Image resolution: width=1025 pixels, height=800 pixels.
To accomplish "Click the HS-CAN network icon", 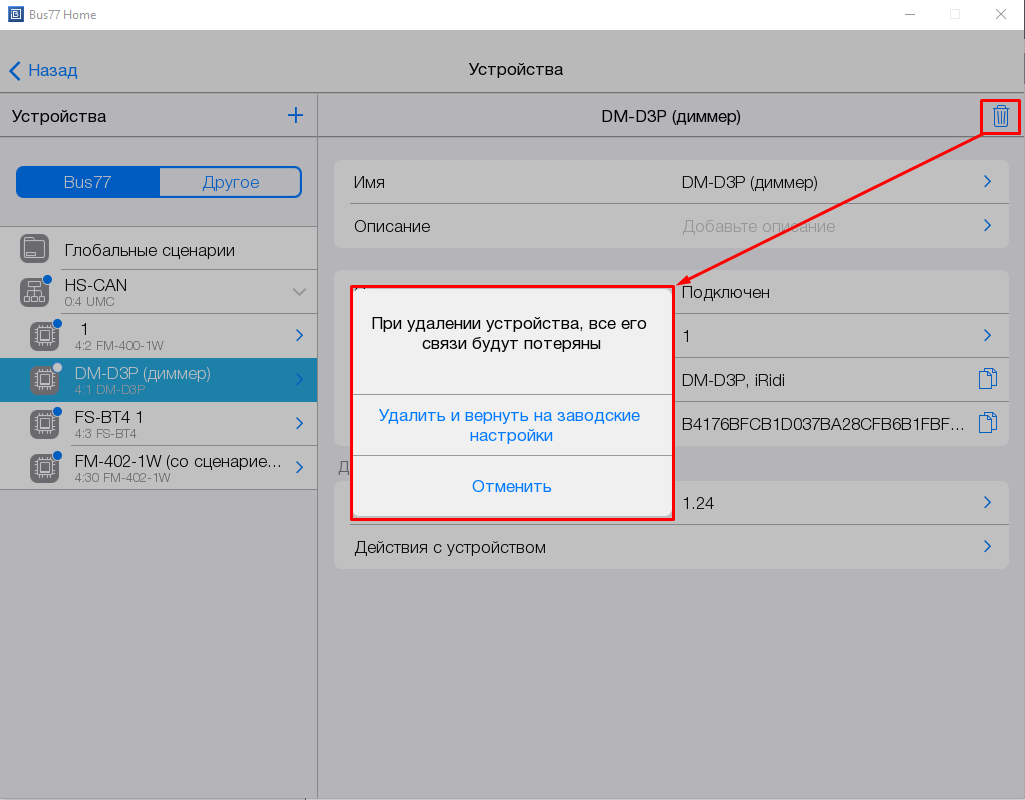I will point(35,292).
